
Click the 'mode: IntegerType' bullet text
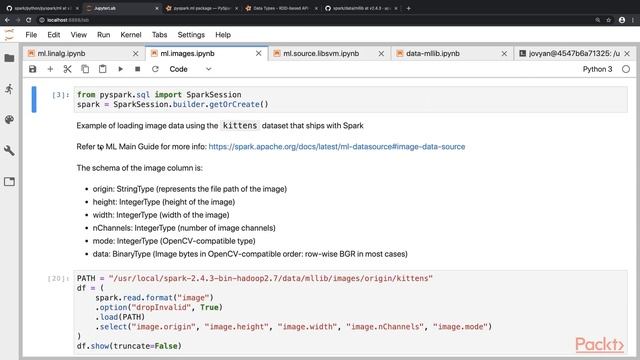[174, 241]
